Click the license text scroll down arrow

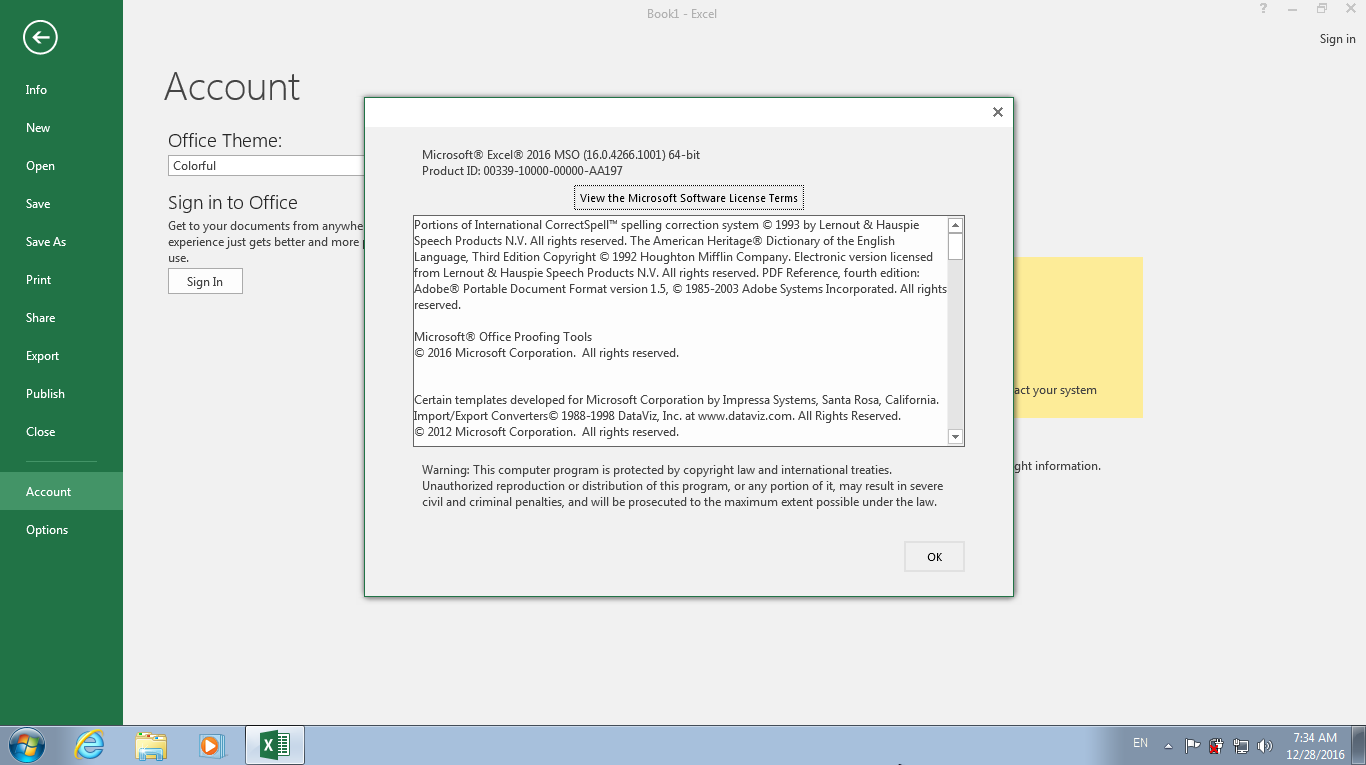pyautogui.click(x=955, y=437)
